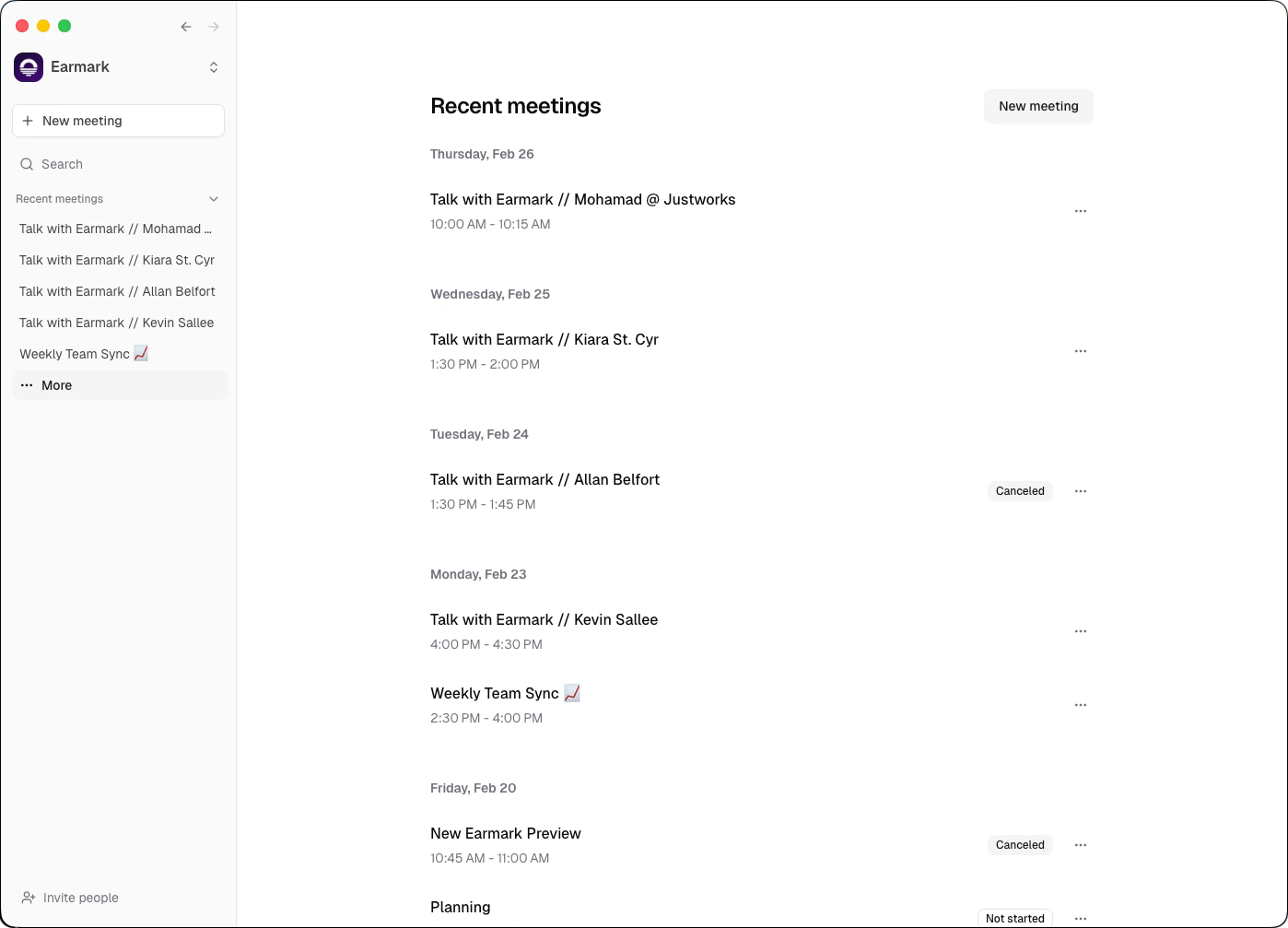
Task: Click the New meeting button at top right
Action: pyautogui.click(x=1038, y=106)
